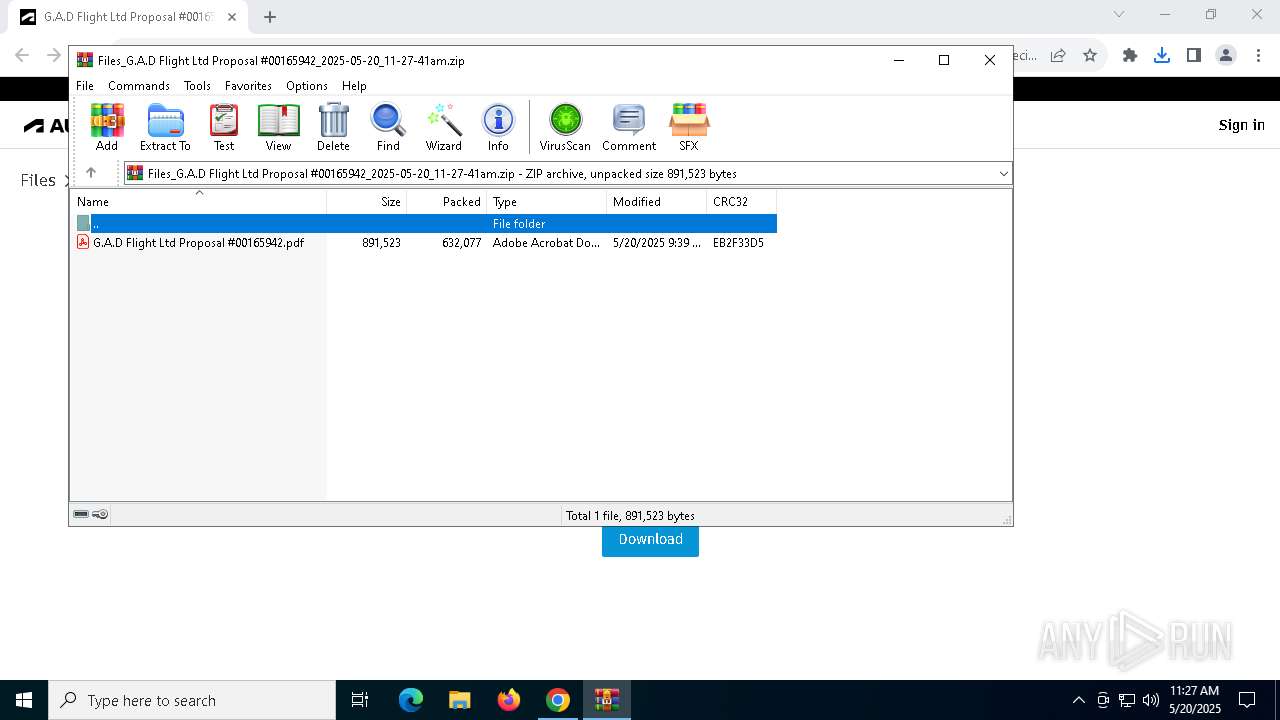Sort by Modified column header

pos(657,202)
